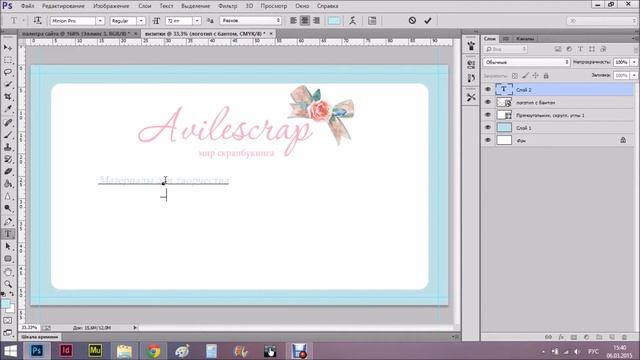Click the foreground color swatch
Screen dimensions: 640x360
5,304
